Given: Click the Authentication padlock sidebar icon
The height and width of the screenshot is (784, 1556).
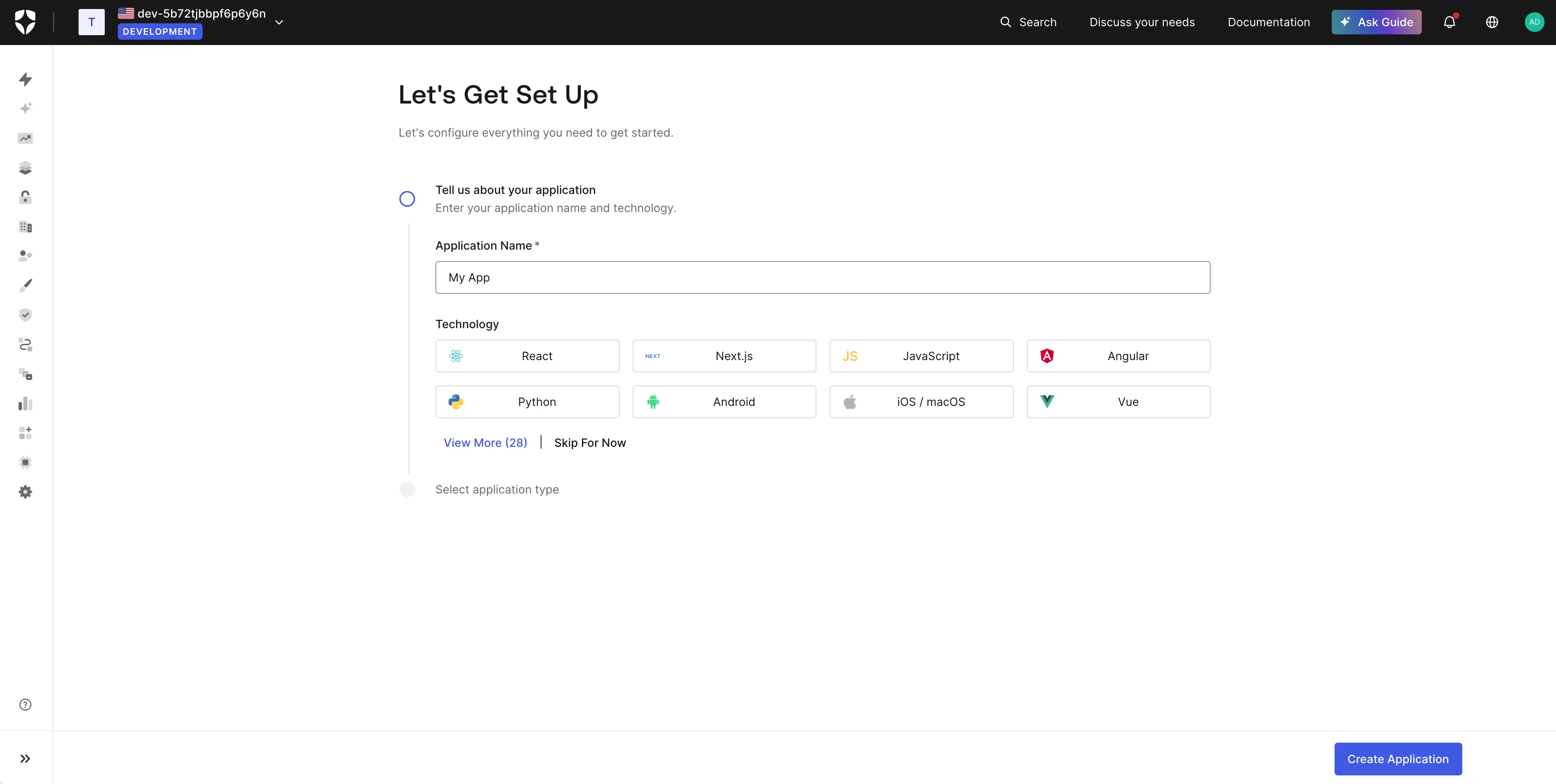Looking at the screenshot, I should coord(25,198).
